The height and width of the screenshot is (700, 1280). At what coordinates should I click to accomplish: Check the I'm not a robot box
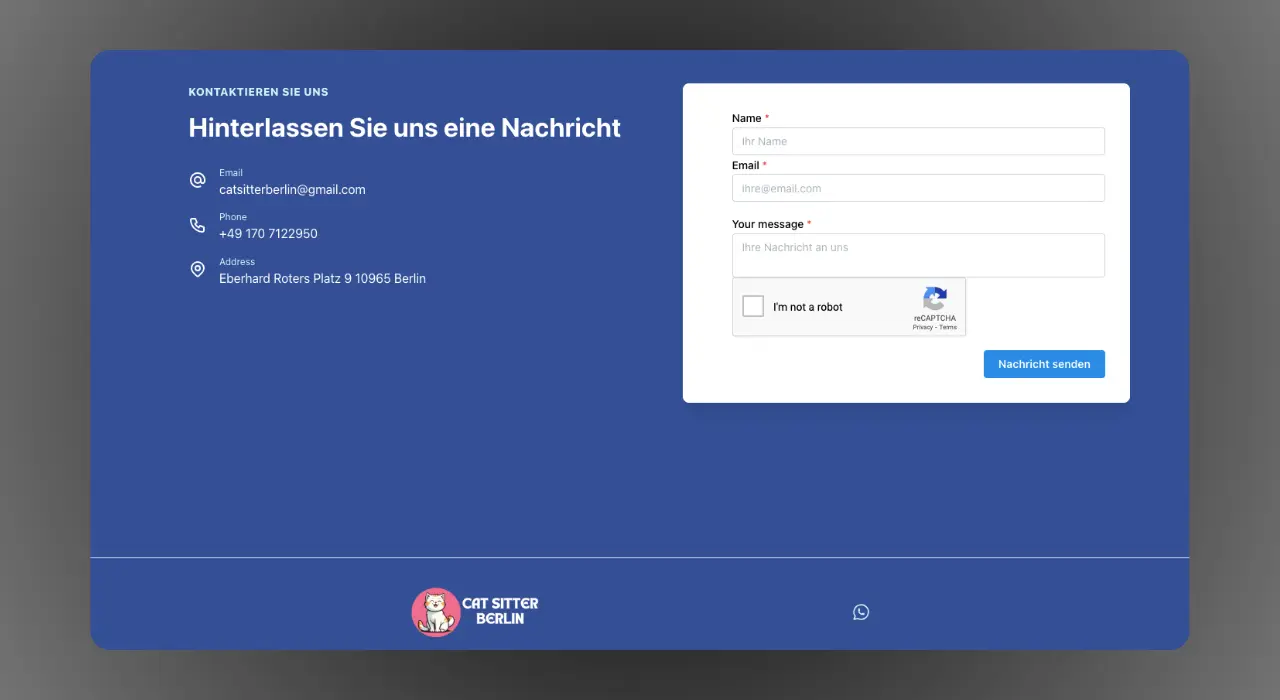[753, 306]
